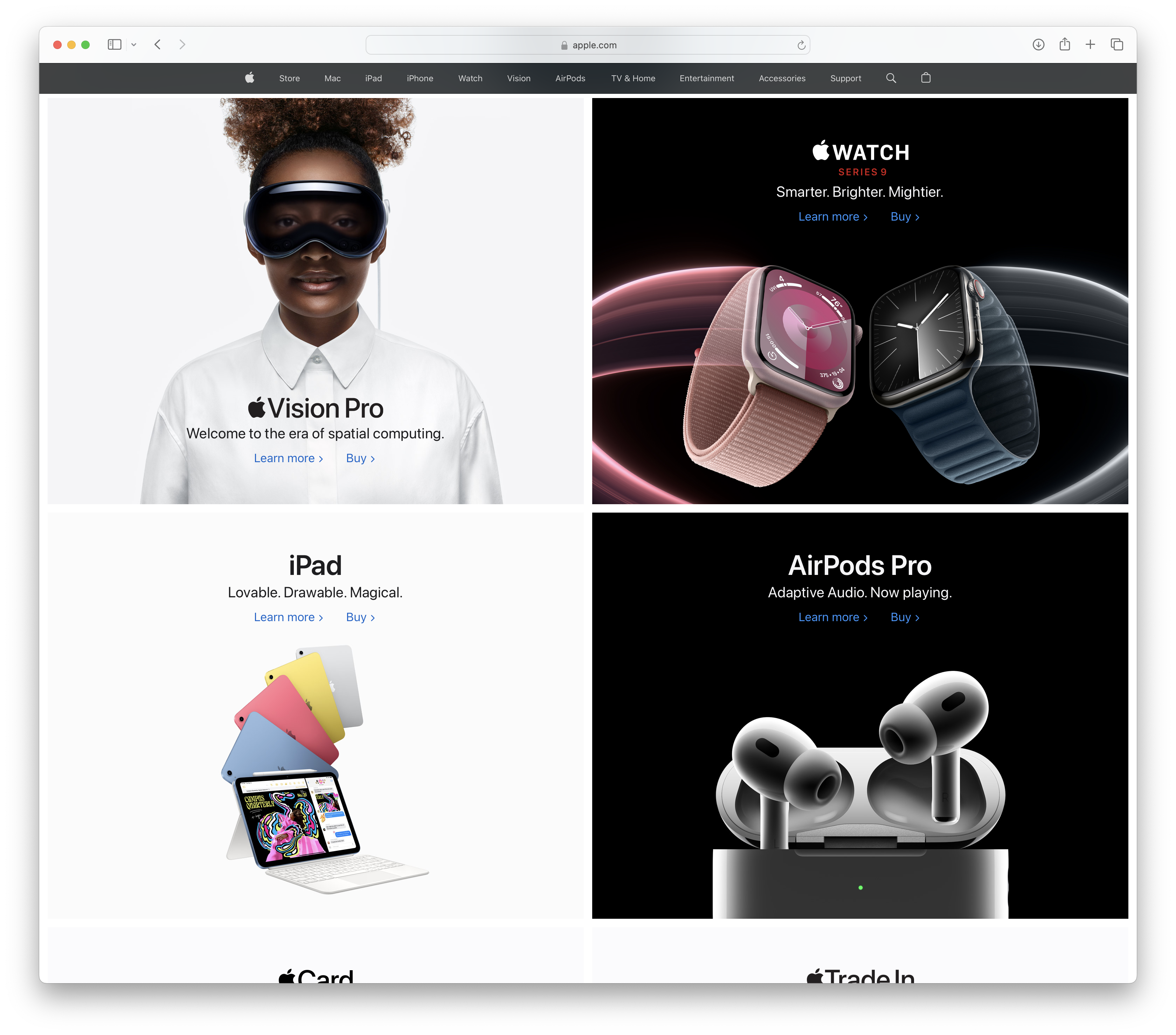Show the downloads icon in toolbar
Screen dimensions: 1176x1035
pos(1038,44)
